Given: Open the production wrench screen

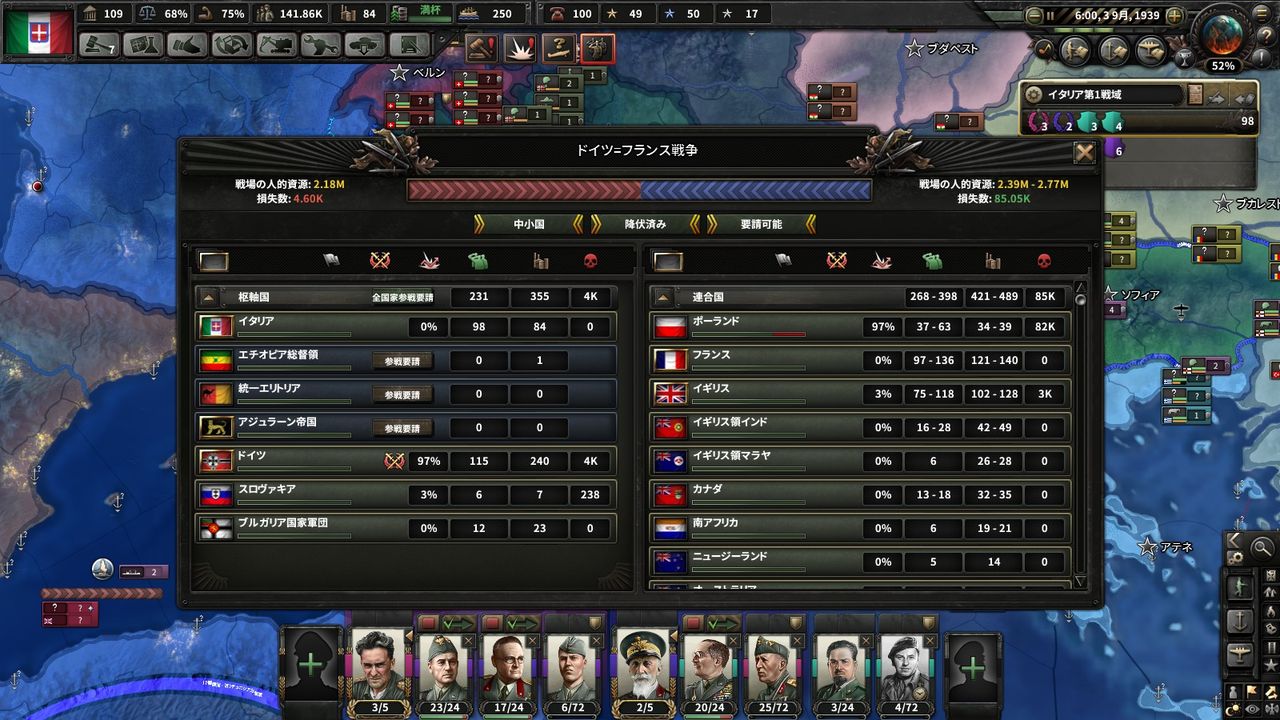Looking at the screenshot, I should pyautogui.click(x=320, y=45).
